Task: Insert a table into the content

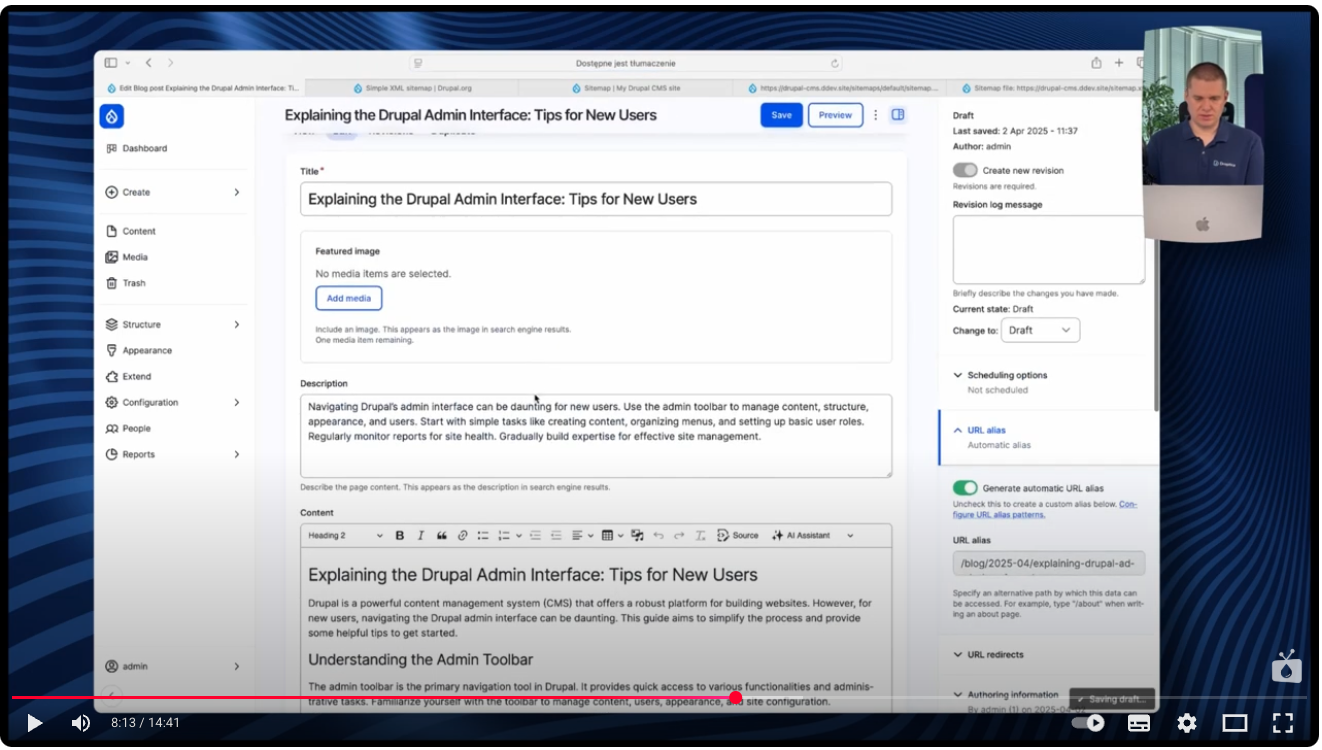Action: [608, 535]
